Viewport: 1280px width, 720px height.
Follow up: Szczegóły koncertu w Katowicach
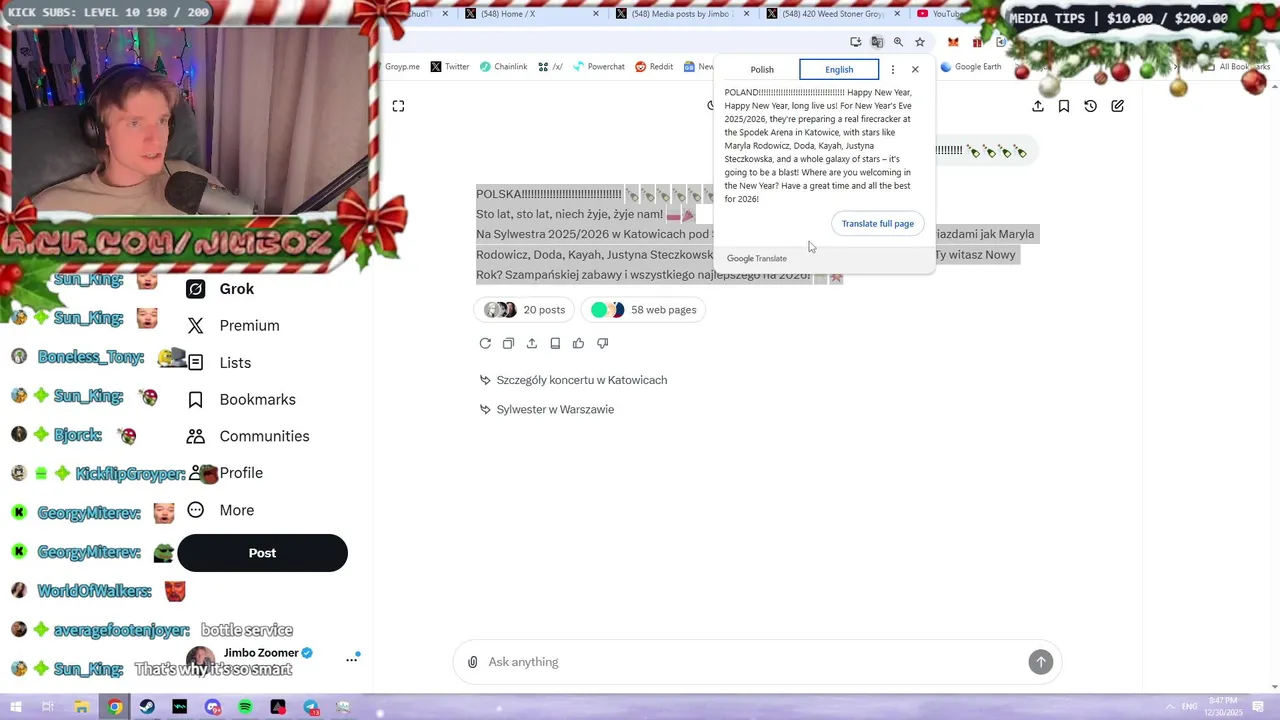coord(573,380)
